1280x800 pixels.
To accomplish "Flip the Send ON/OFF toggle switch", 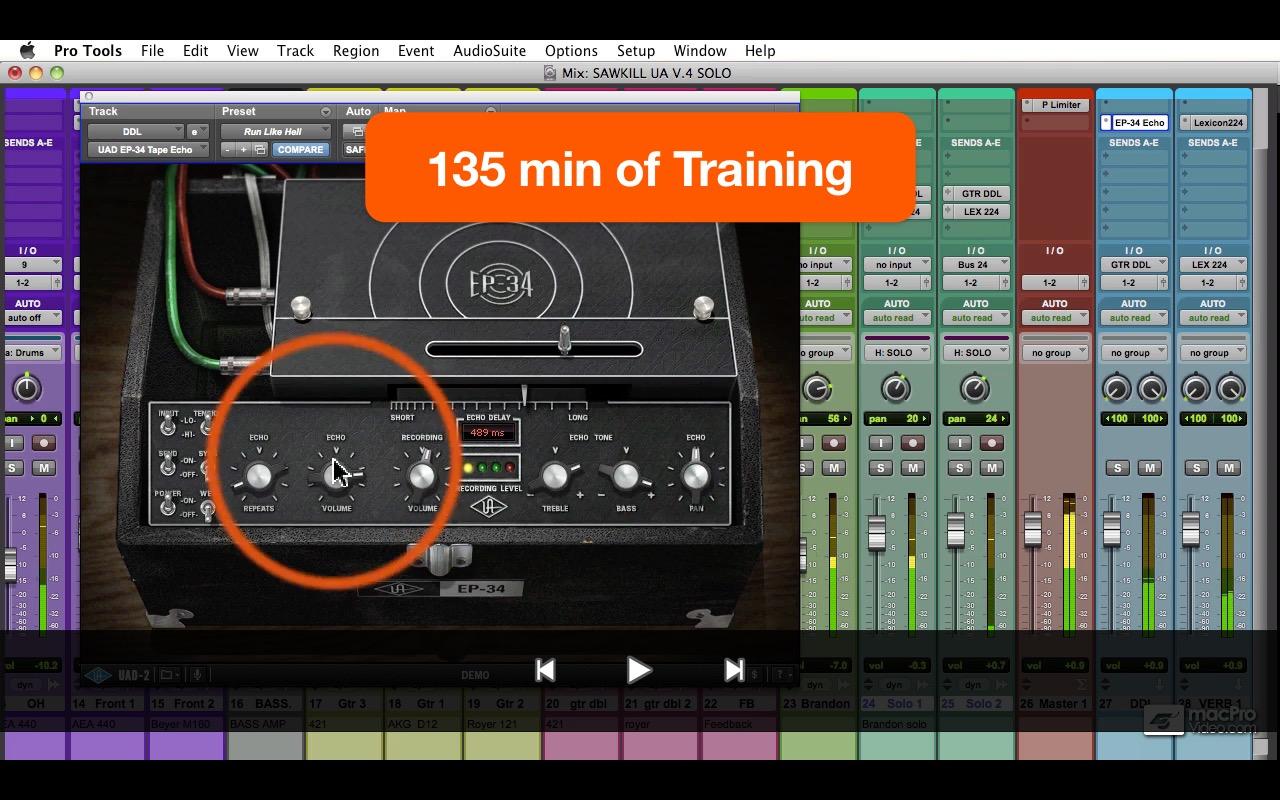I will point(169,467).
